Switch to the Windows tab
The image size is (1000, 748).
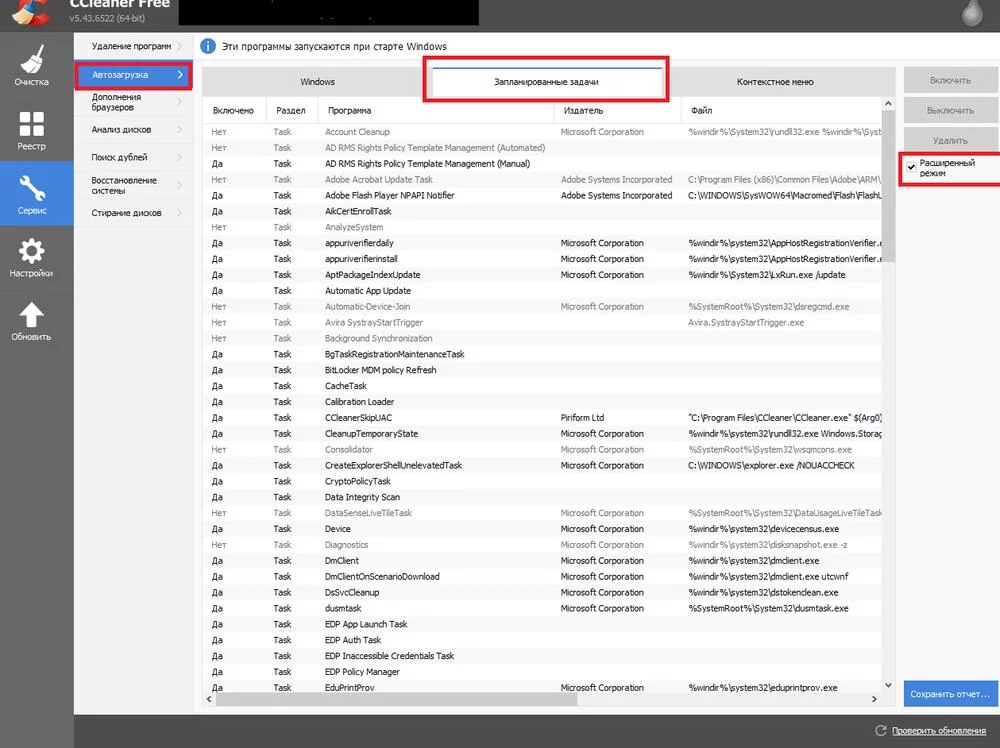point(317,82)
